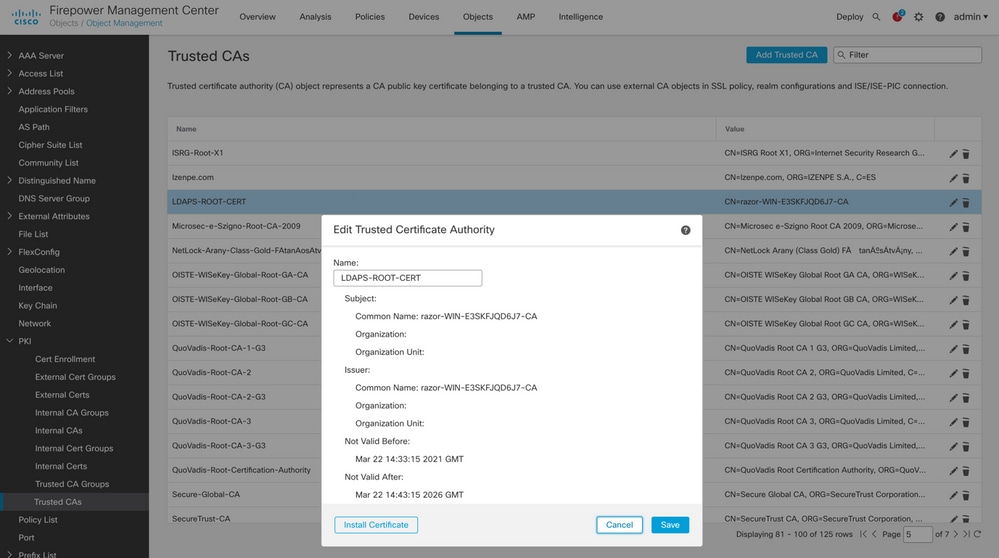Select Trusted CA Groups in sidebar
This screenshot has height=558, width=999.
coord(72,484)
